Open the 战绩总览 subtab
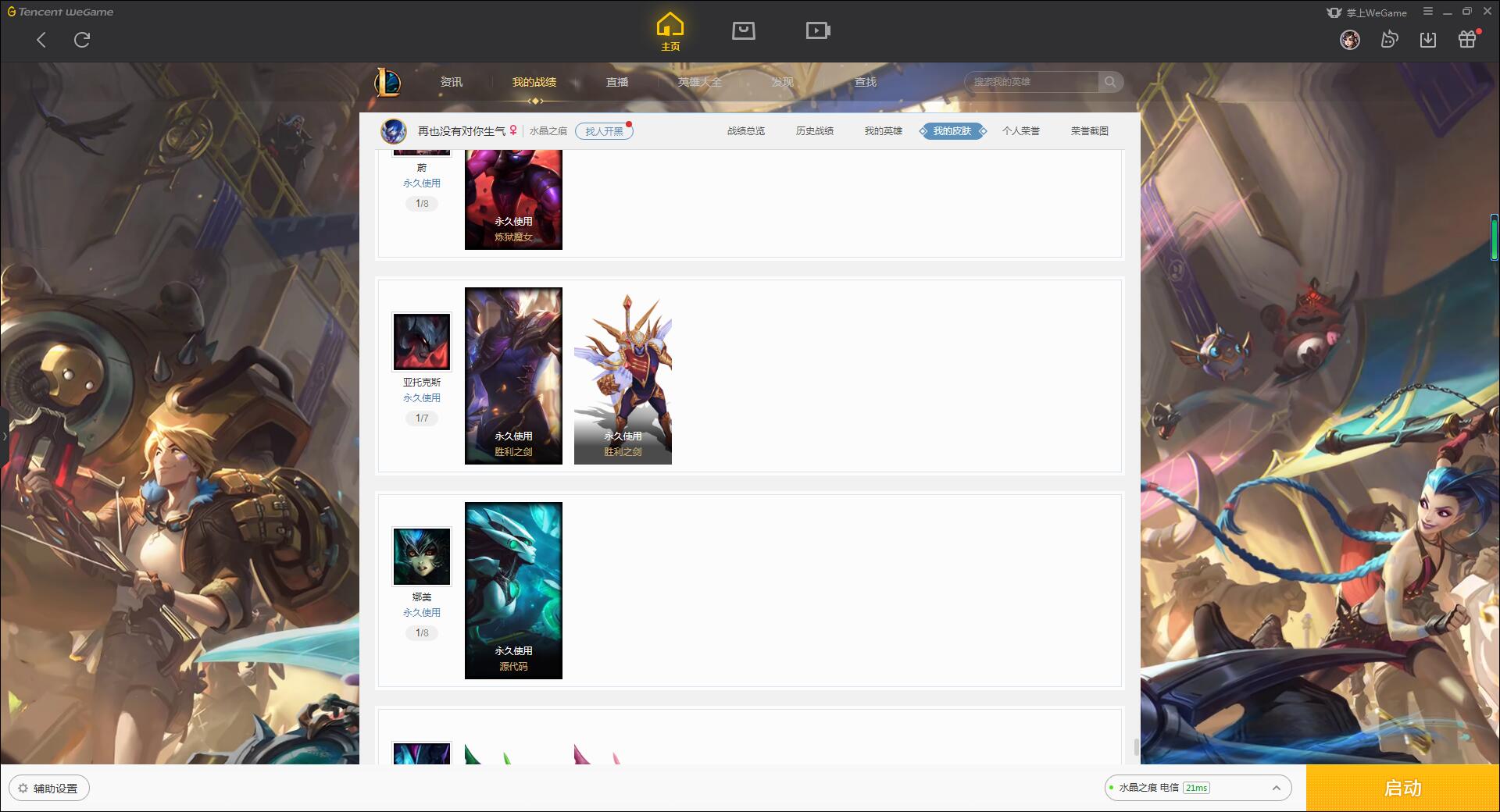This screenshot has width=1500, height=812. pos(746,131)
